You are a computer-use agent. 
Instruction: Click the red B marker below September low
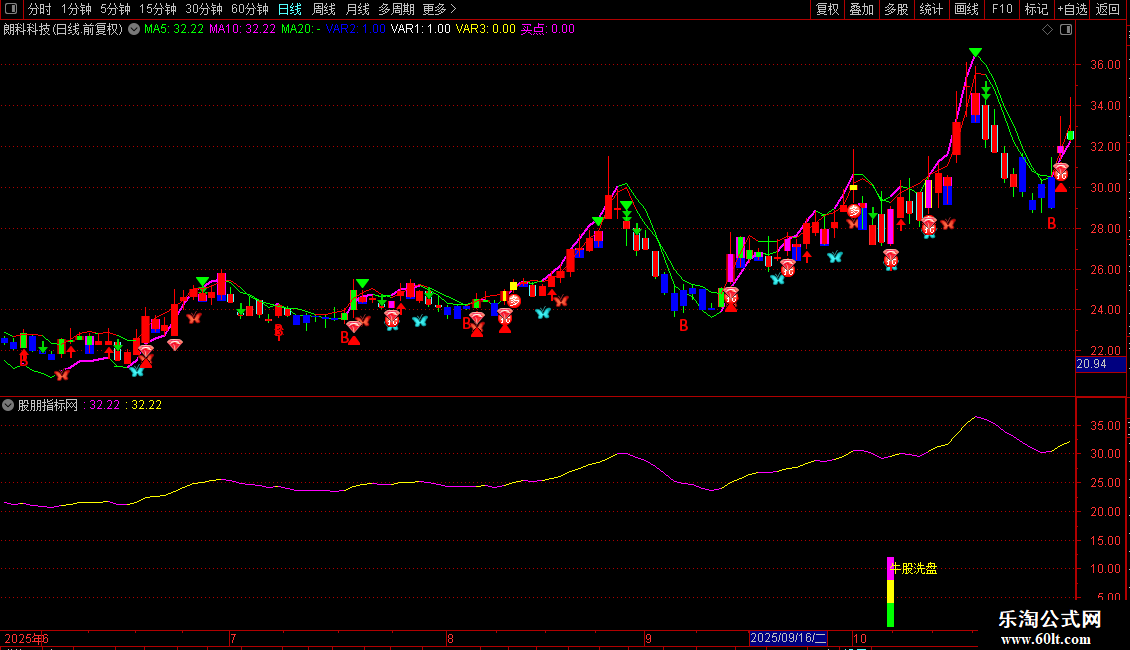pos(684,326)
